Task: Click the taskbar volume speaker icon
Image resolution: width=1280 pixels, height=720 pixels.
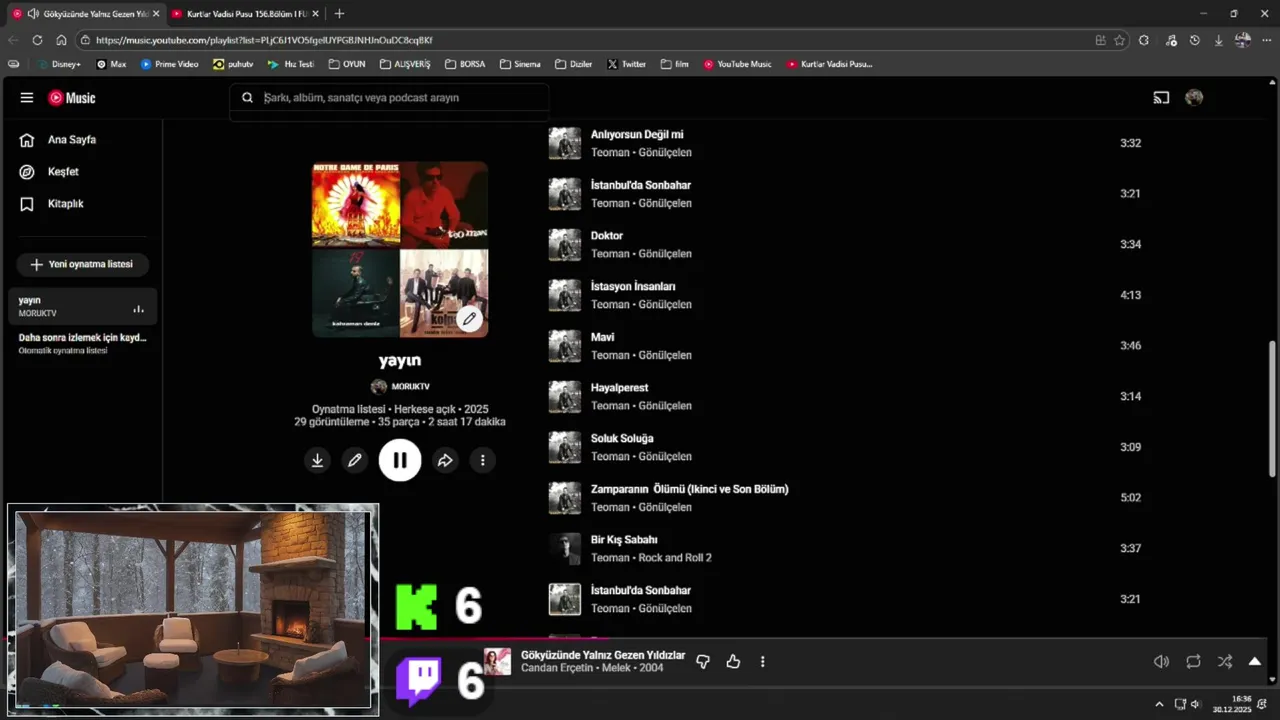Action: pyautogui.click(x=1195, y=704)
